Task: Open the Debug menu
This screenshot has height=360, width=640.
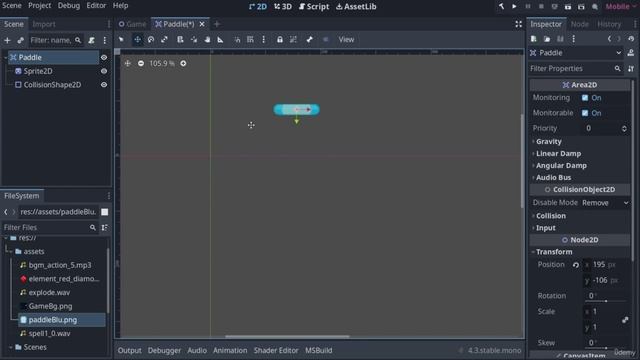Action: pos(69,6)
